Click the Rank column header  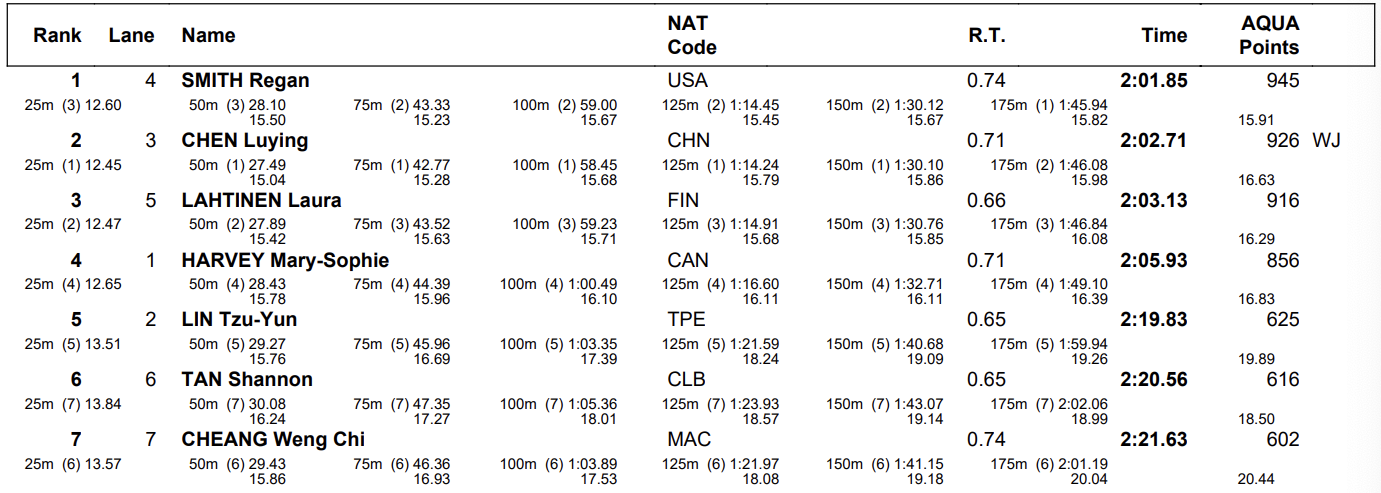(57, 36)
